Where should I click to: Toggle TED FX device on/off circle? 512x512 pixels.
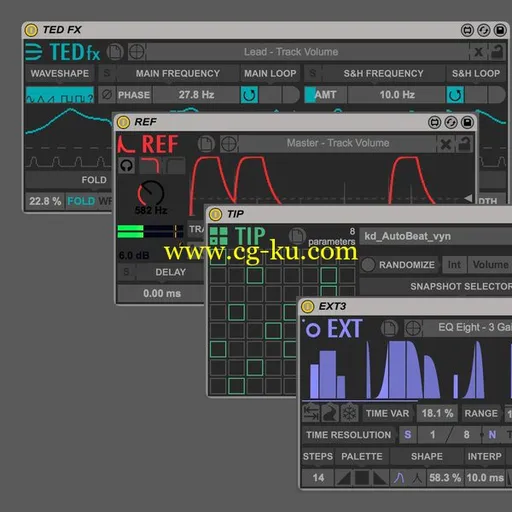[x=31, y=30]
